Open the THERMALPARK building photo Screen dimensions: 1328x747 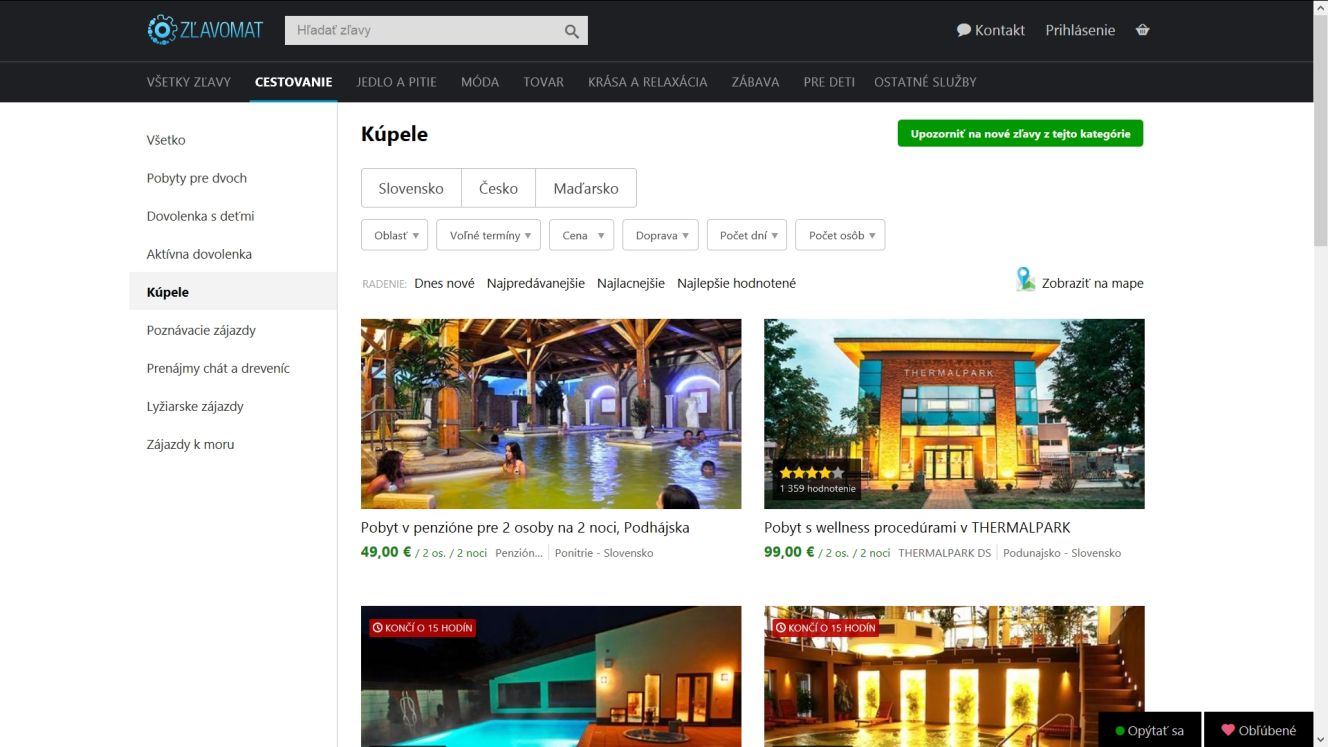tap(954, 414)
